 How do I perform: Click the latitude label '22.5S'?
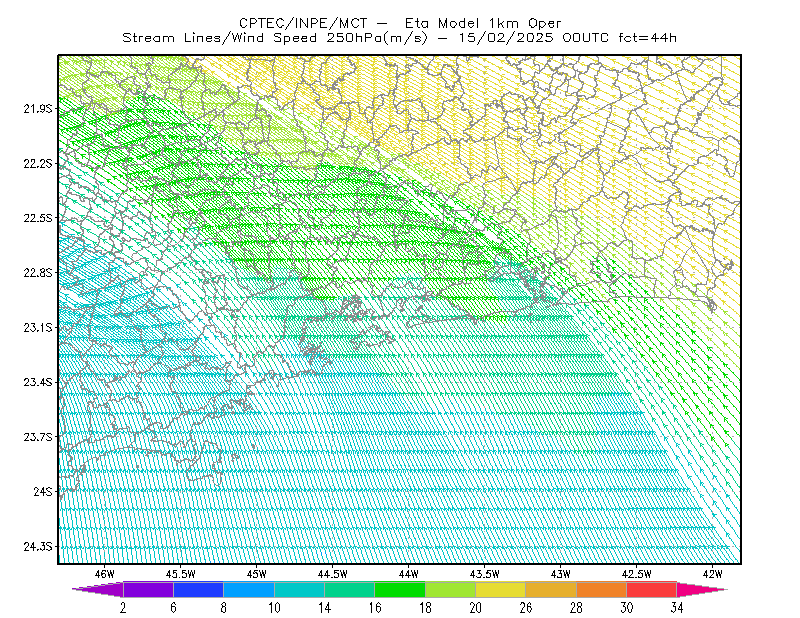point(38,218)
